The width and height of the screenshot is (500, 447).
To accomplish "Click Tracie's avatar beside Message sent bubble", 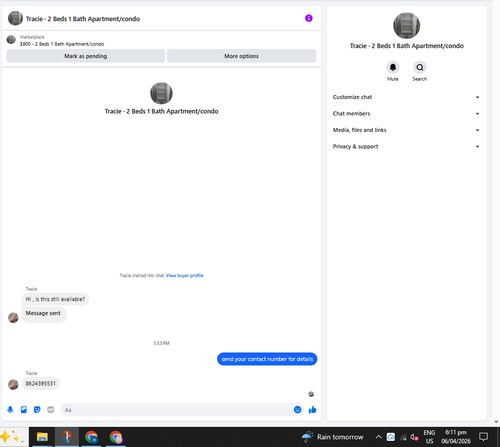I will point(13,317).
